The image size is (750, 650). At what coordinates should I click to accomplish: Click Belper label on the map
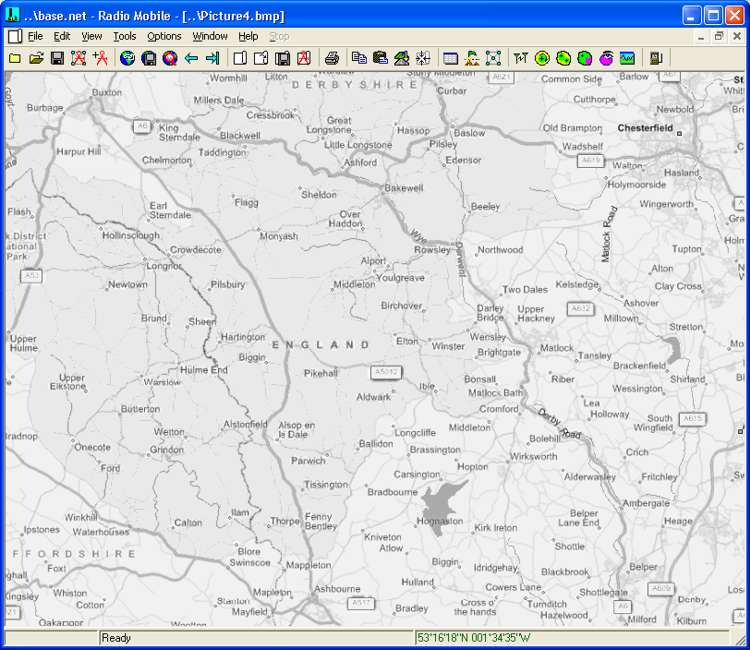(x=643, y=567)
